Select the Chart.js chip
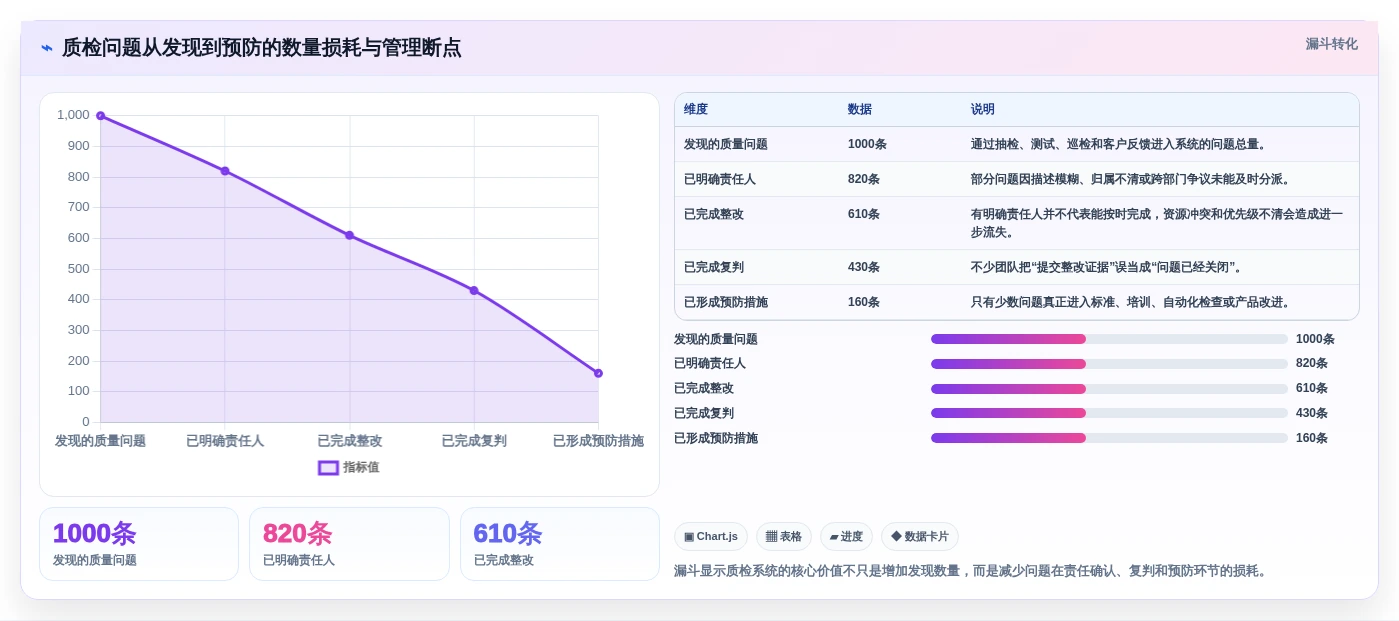Screen dimensions: 1399x621 pyautogui.click(x=711, y=537)
